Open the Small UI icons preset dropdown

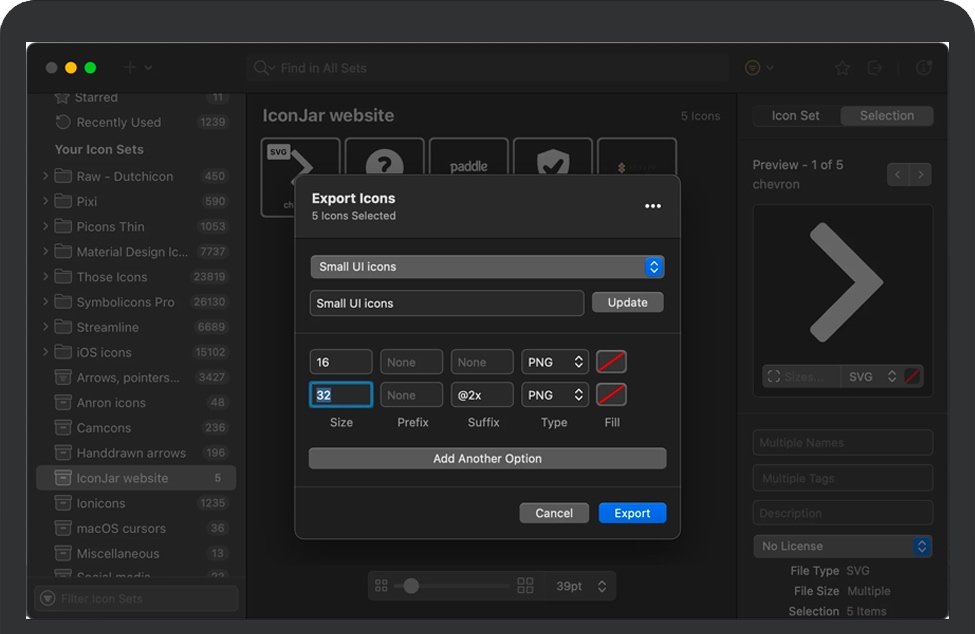(487, 267)
